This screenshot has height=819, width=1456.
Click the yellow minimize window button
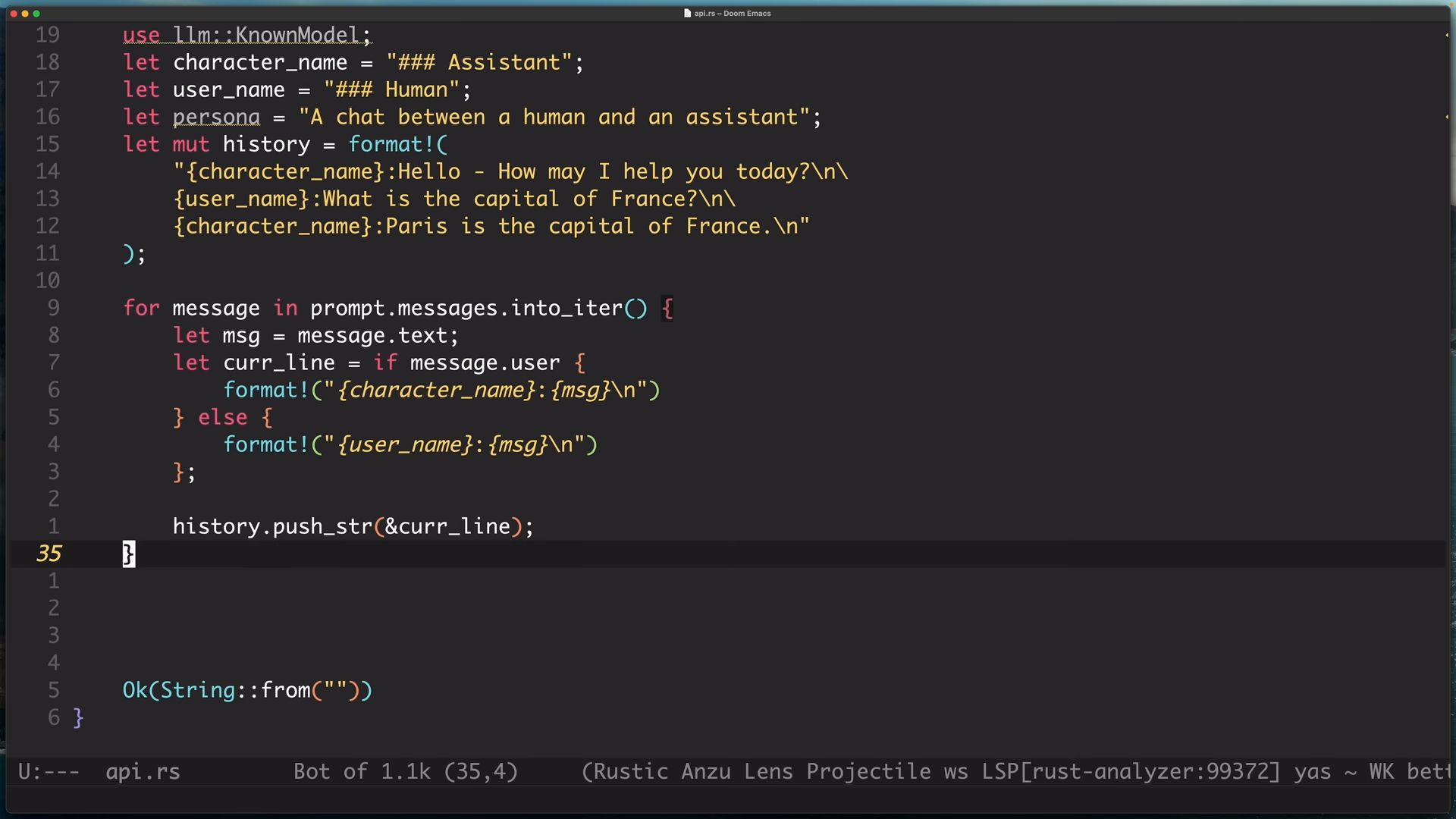25,14
